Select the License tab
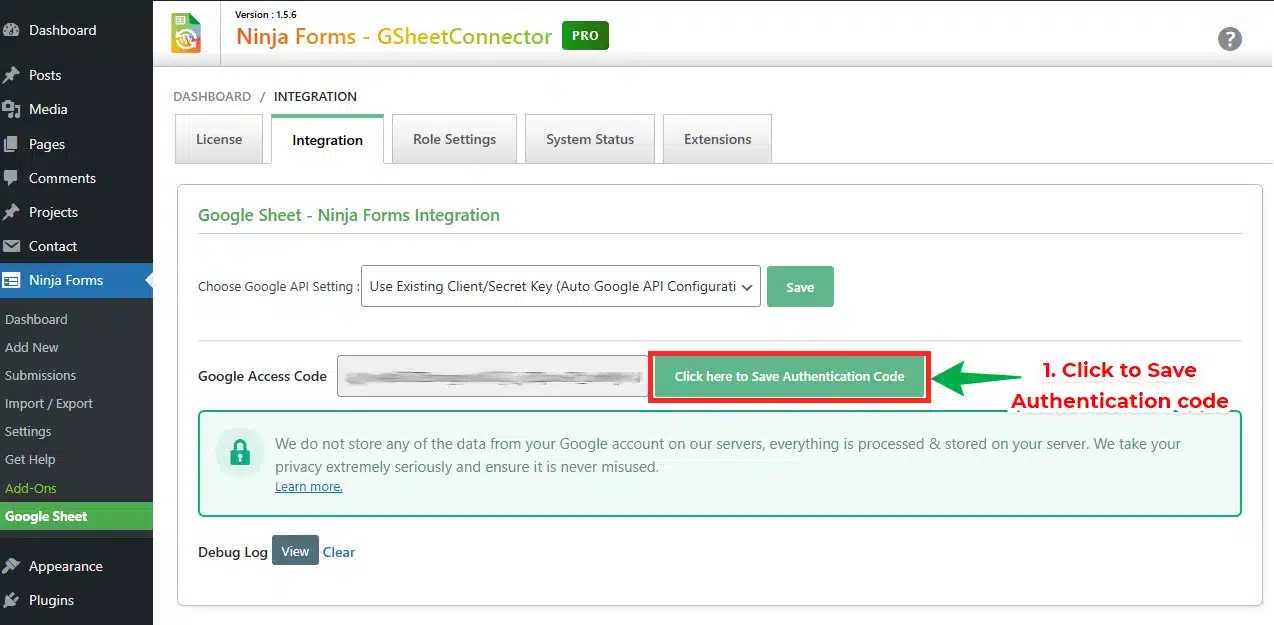This screenshot has height=625, width=1274. click(219, 139)
